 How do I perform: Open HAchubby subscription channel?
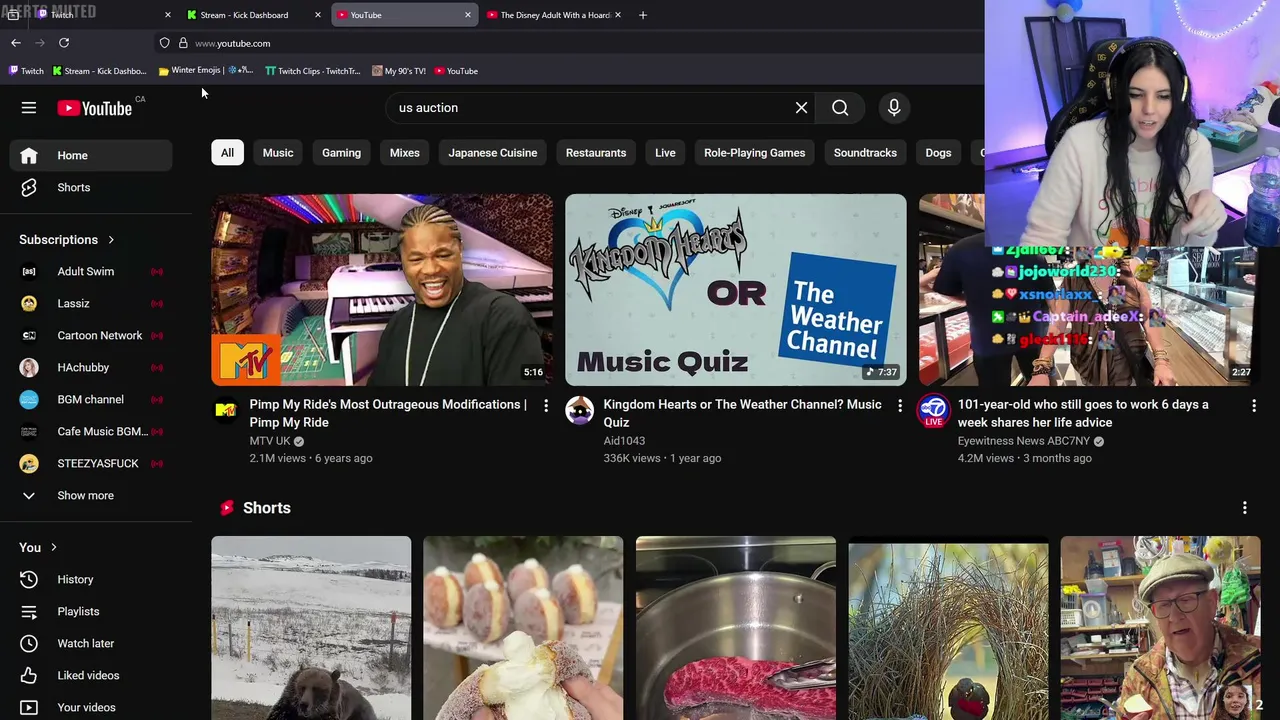click(x=91, y=367)
